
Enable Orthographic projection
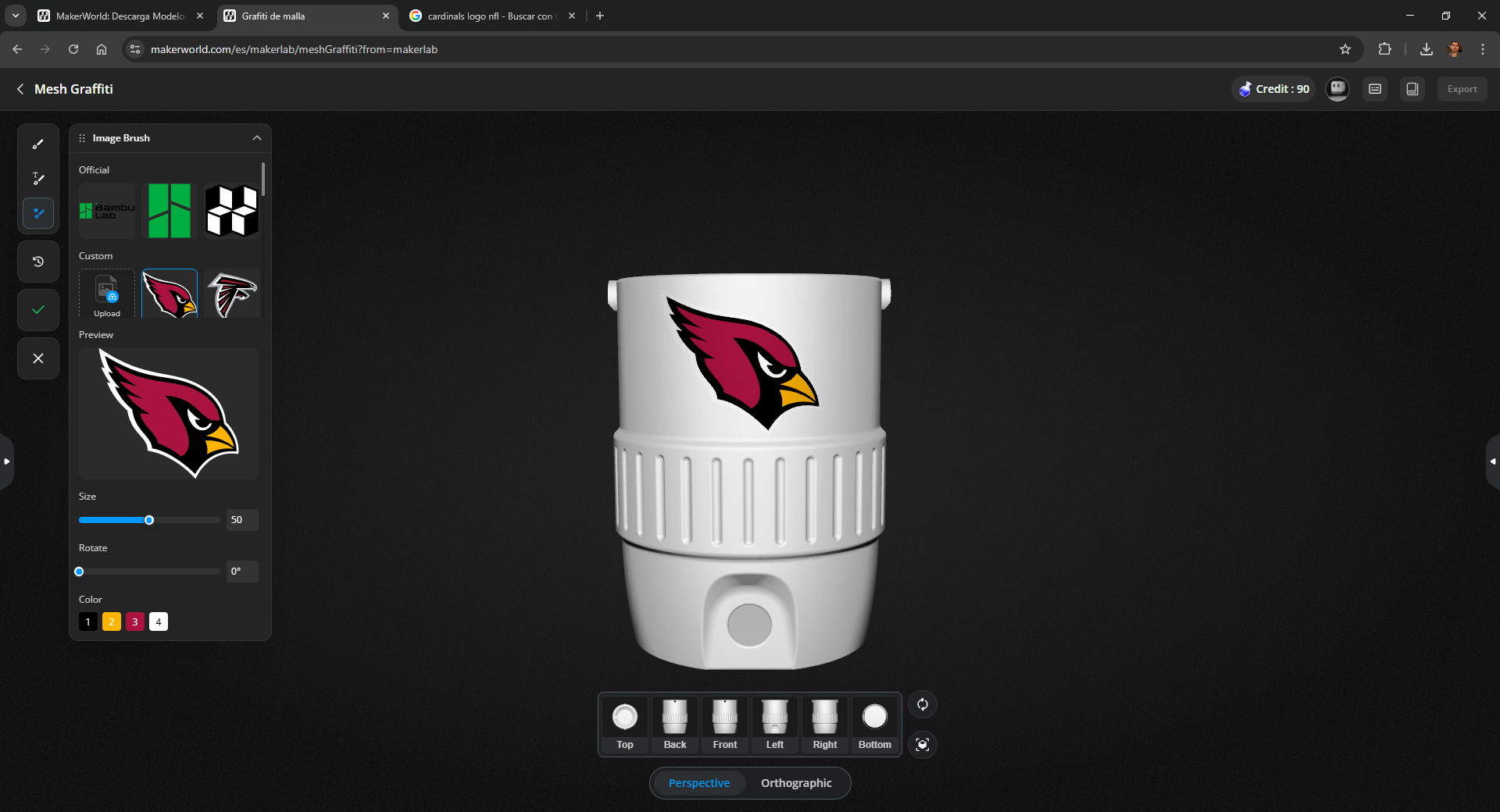(796, 783)
